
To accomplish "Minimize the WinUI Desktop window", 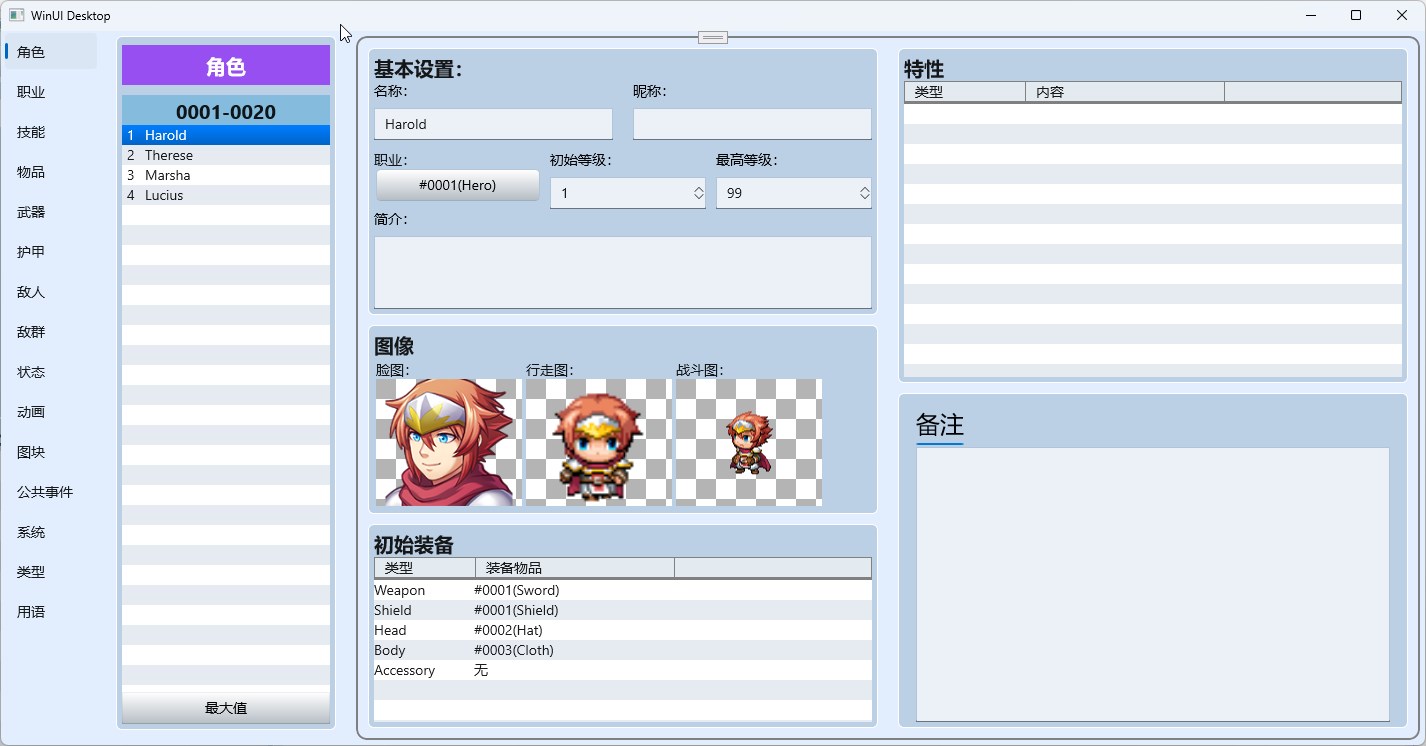I will [x=1310, y=15].
